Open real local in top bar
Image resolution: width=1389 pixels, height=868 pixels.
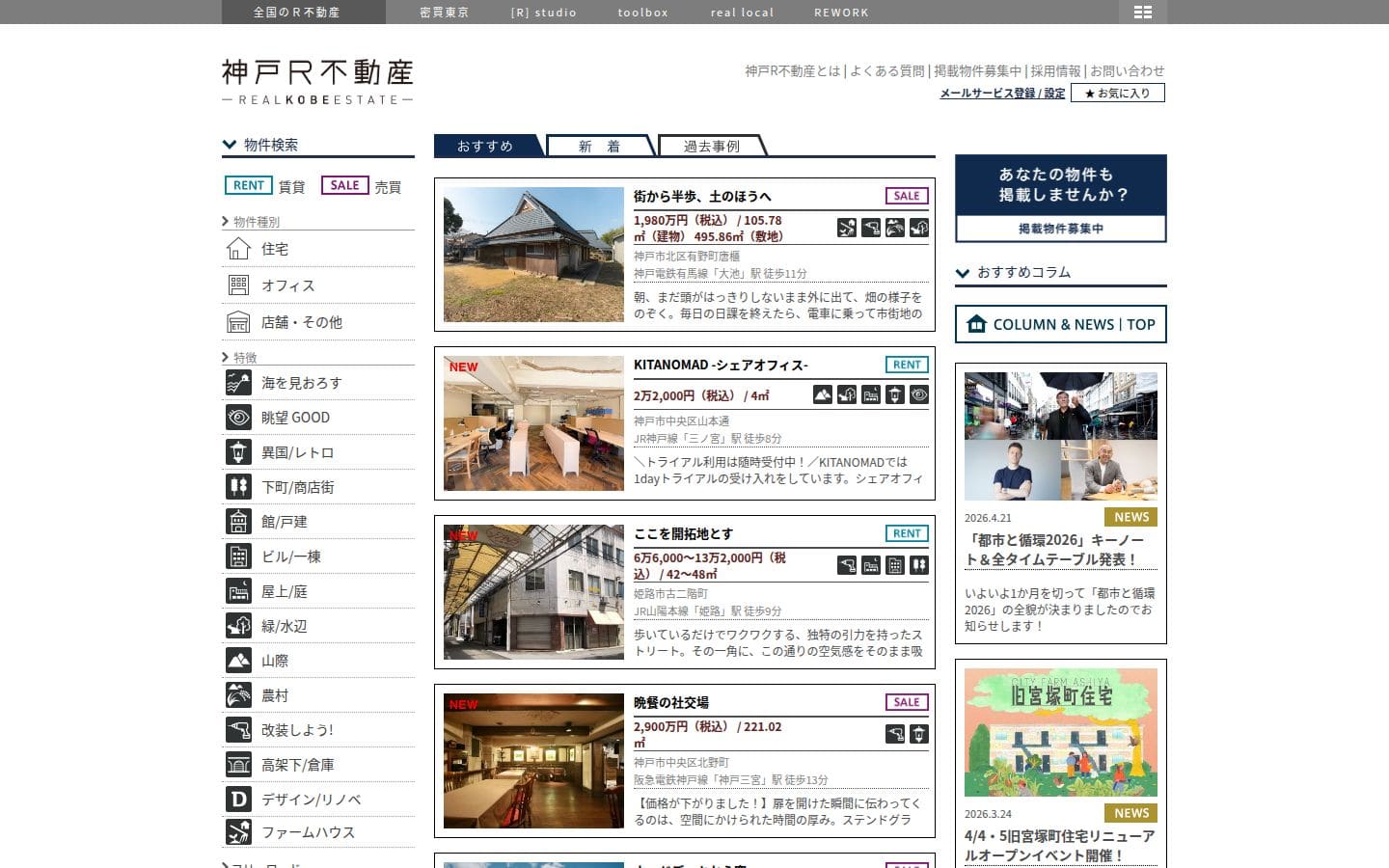click(742, 13)
